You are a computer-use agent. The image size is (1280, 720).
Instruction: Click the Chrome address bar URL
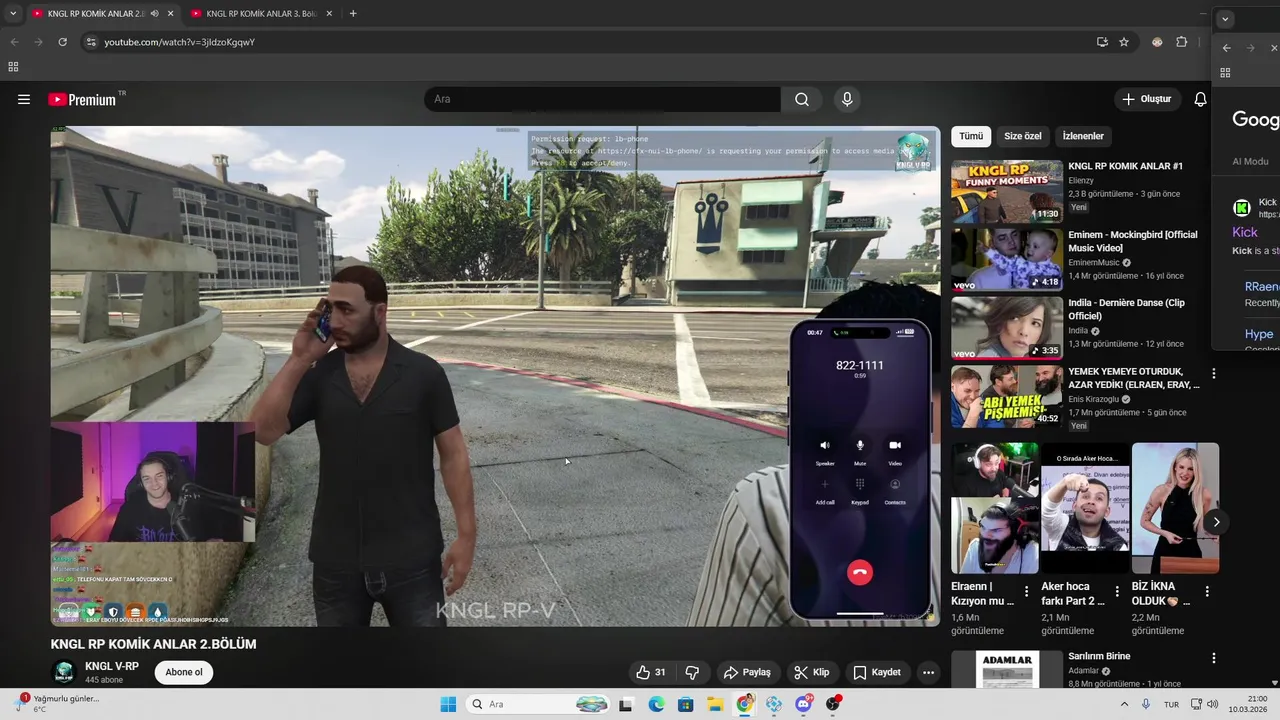(x=180, y=42)
